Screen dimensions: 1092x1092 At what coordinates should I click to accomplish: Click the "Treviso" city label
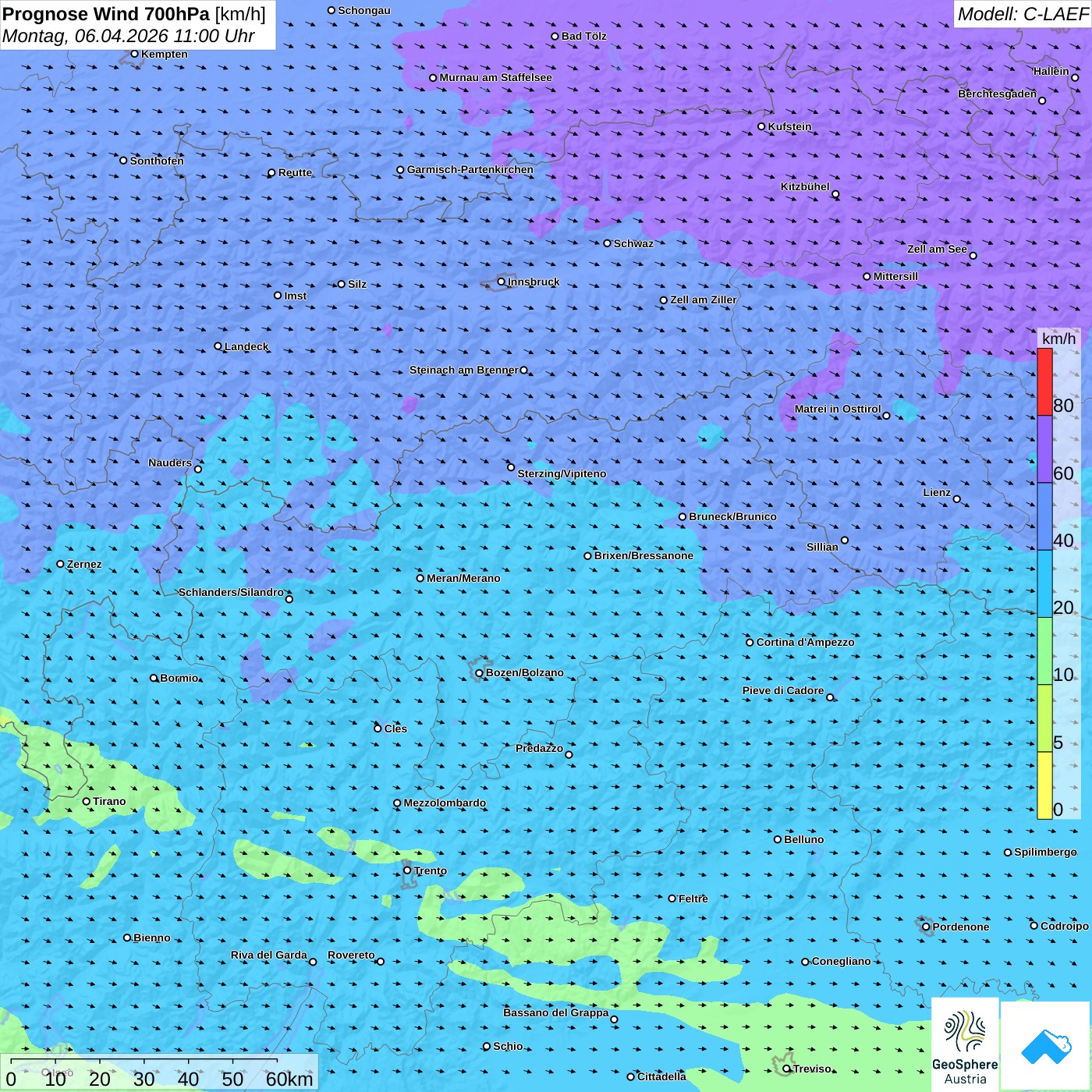(x=812, y=1069)
